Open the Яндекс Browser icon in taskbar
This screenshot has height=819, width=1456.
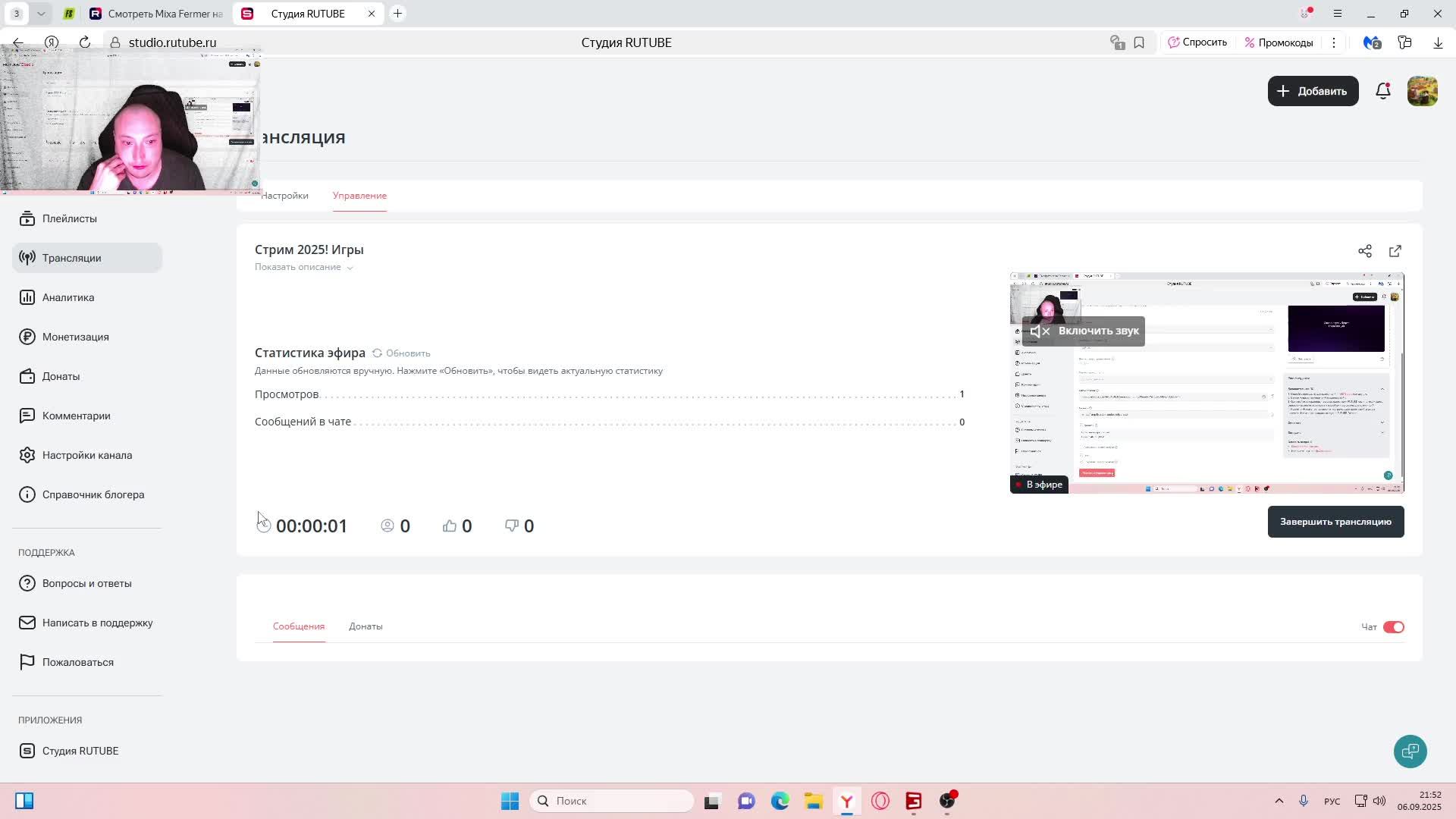[x=846, y=801]
